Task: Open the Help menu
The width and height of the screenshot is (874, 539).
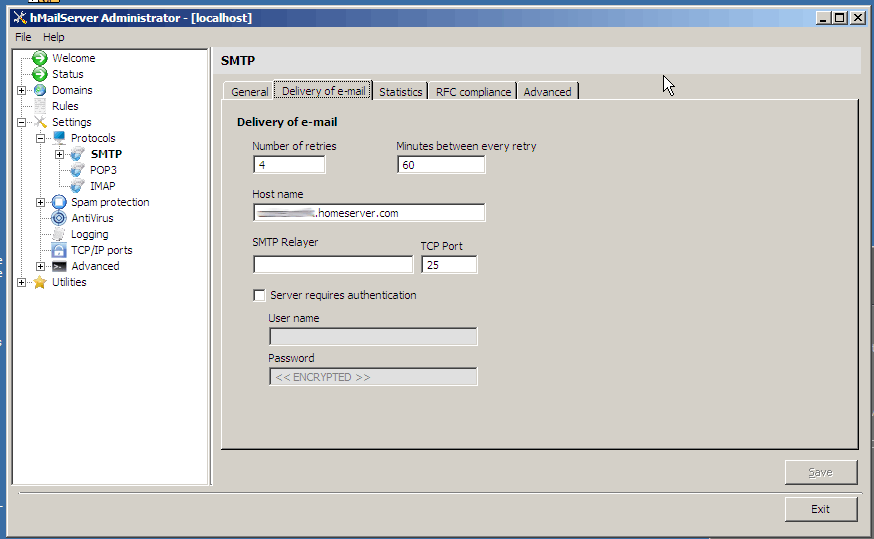Action: (x=54, y=37)
